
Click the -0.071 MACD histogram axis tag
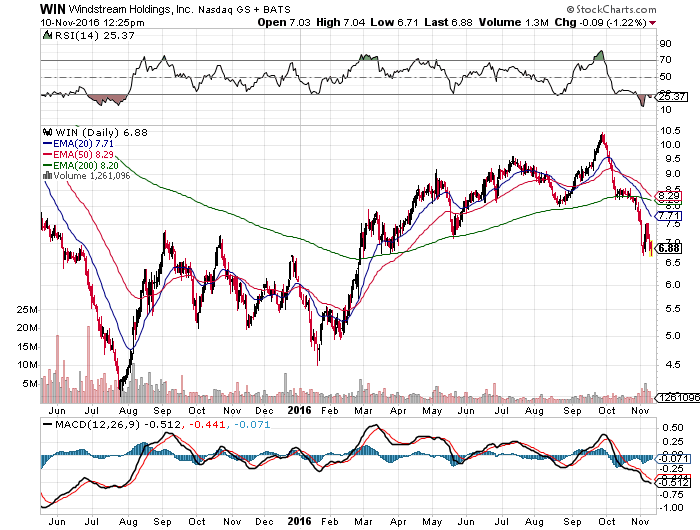[673, 459]
